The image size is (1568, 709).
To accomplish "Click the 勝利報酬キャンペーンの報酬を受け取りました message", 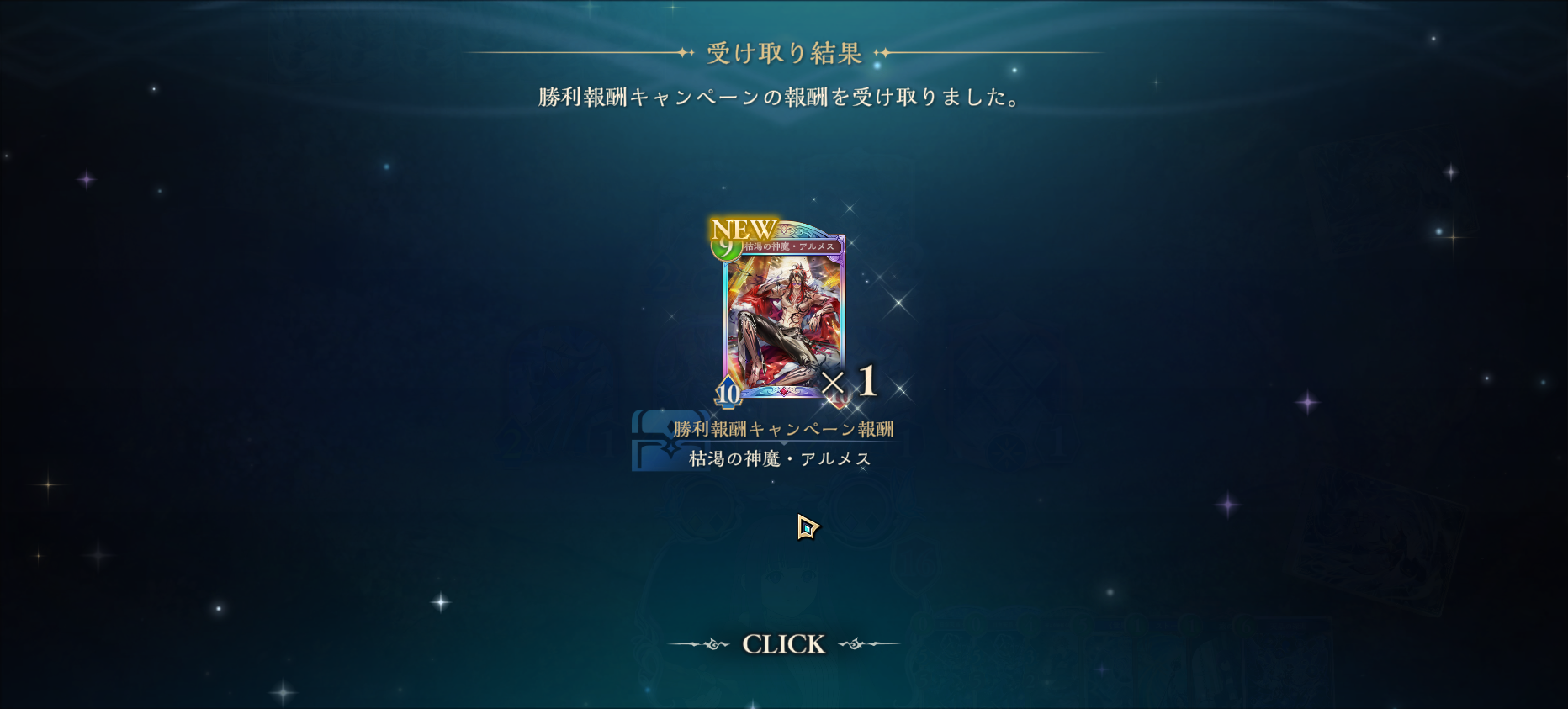I will [x=780, y=98].
